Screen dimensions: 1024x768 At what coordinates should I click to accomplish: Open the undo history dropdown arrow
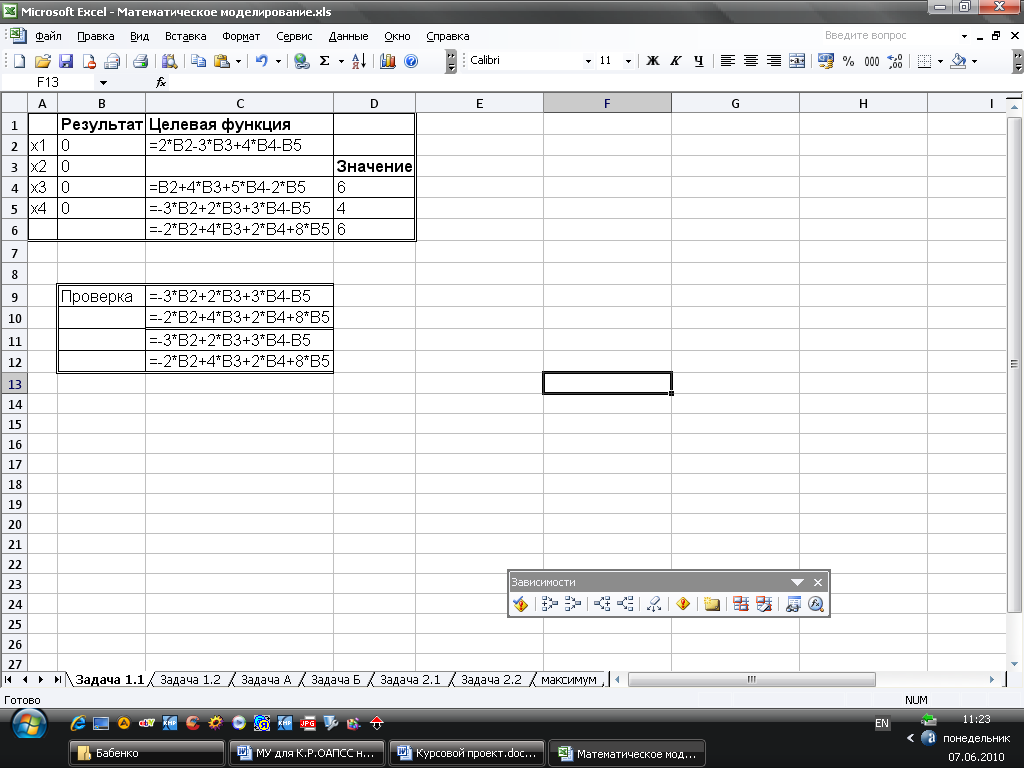(278, 61)
